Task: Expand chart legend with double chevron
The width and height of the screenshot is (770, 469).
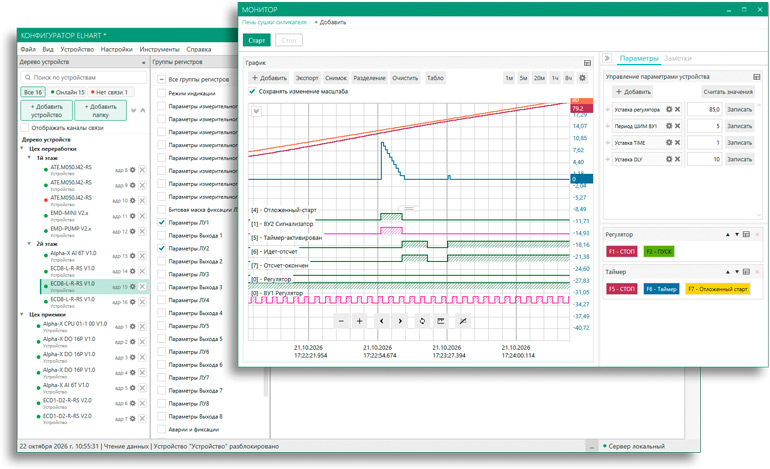Action: click(x=256, y=111)
